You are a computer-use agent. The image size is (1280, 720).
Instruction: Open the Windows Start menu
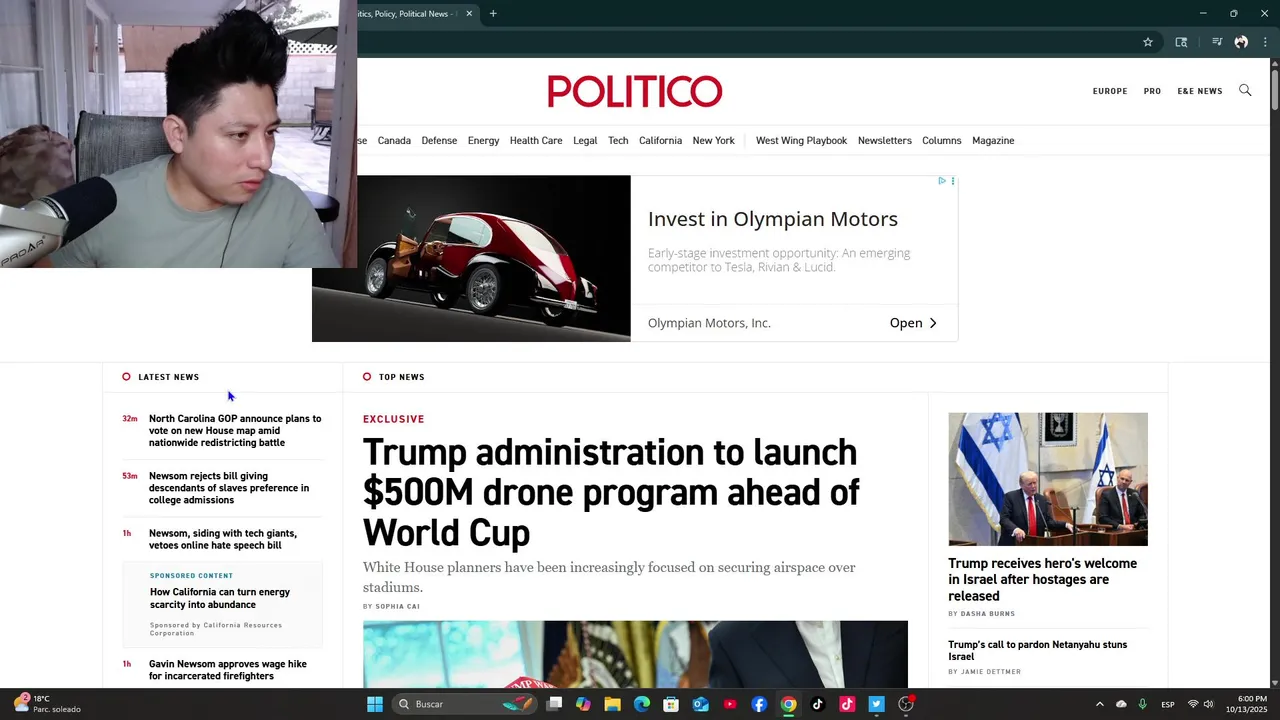[375, 704]
